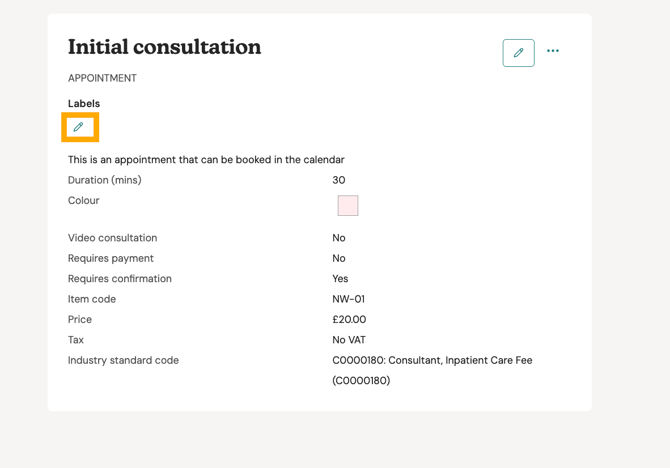Click the item code NW-01

coord(348,299)
